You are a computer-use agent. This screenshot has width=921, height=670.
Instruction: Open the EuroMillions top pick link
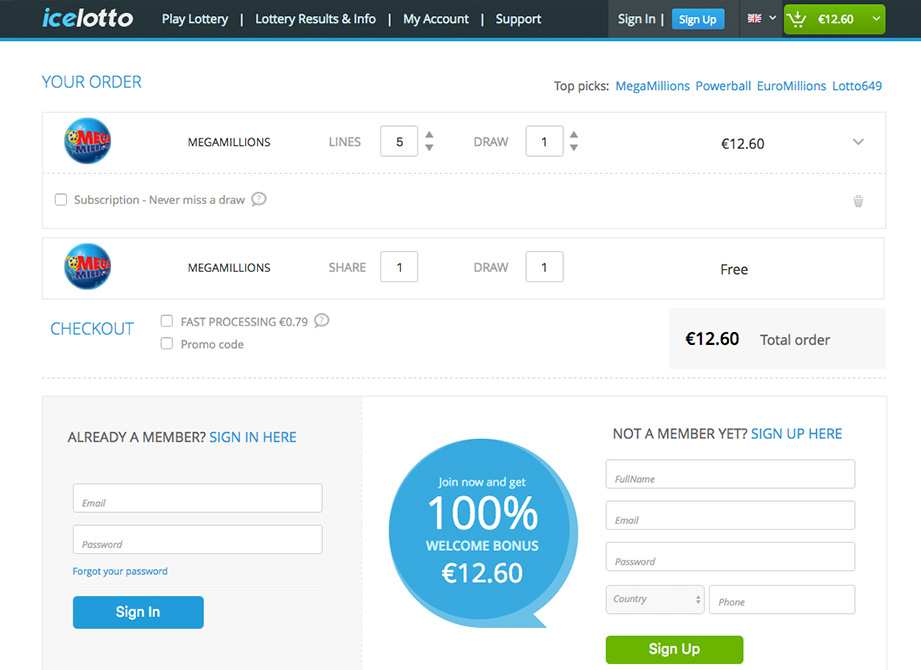click(791, 86)
